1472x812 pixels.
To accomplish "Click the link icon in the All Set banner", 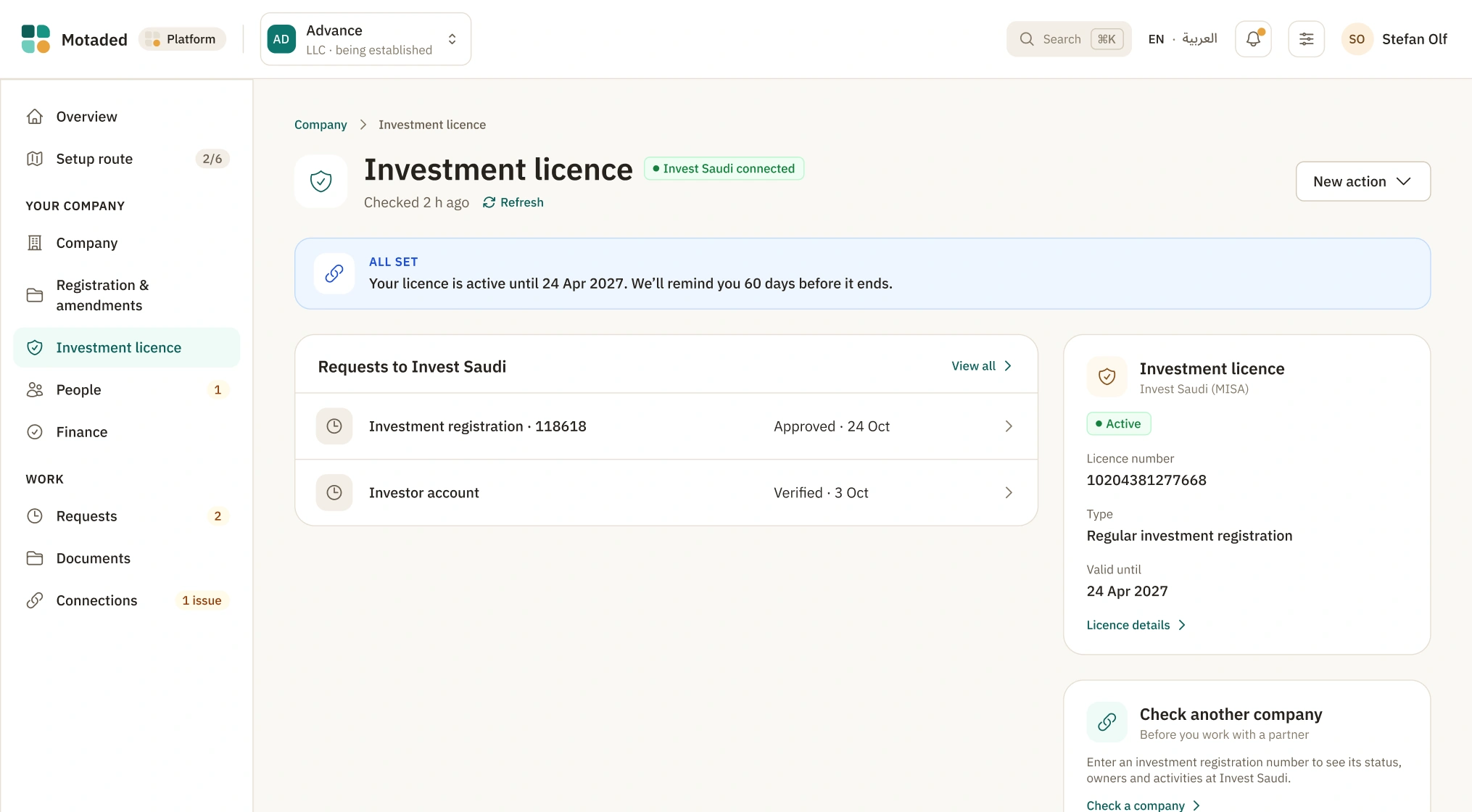I will click(x=334, y=273).
